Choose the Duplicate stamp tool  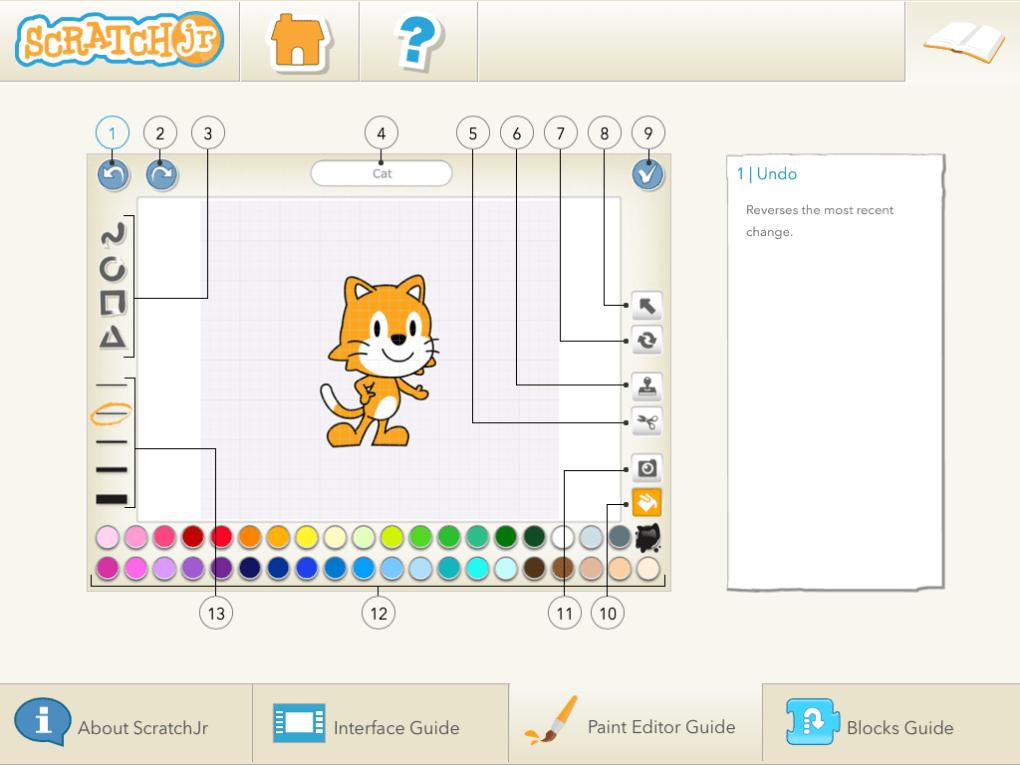click(647, 387)
